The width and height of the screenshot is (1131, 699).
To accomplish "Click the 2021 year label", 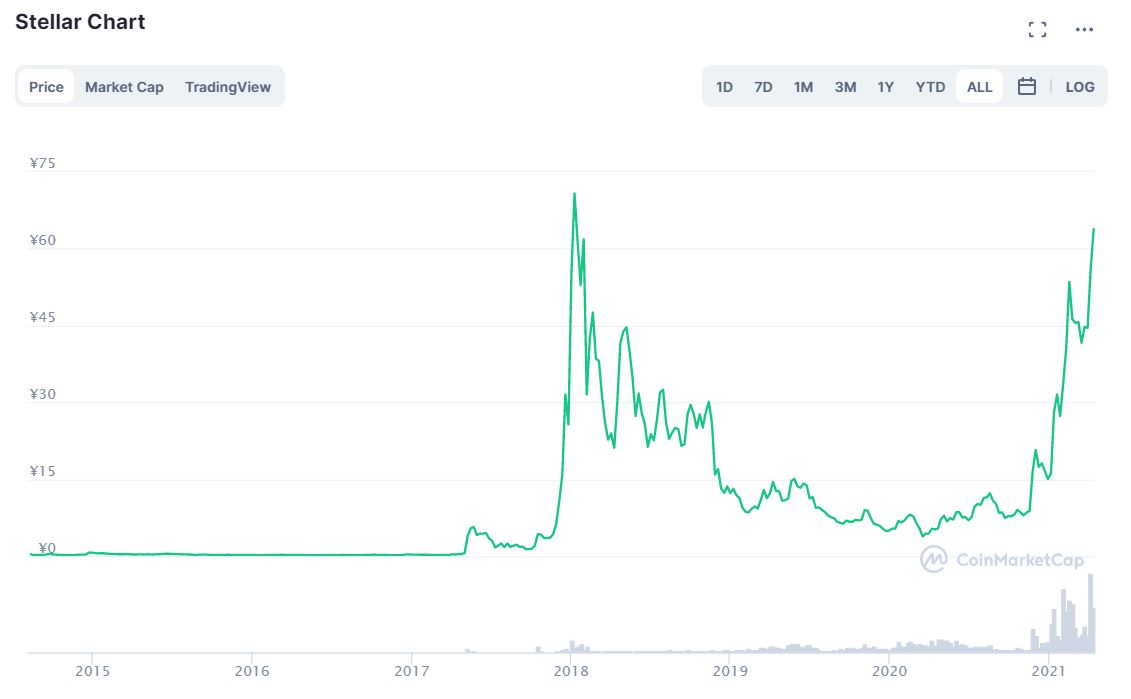I will coord(1048,672).
